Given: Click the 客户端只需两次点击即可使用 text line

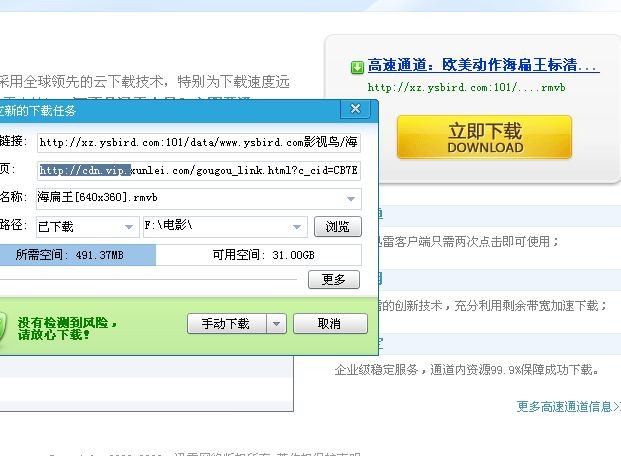Looking at the screenshot, I should coord(467,241).
